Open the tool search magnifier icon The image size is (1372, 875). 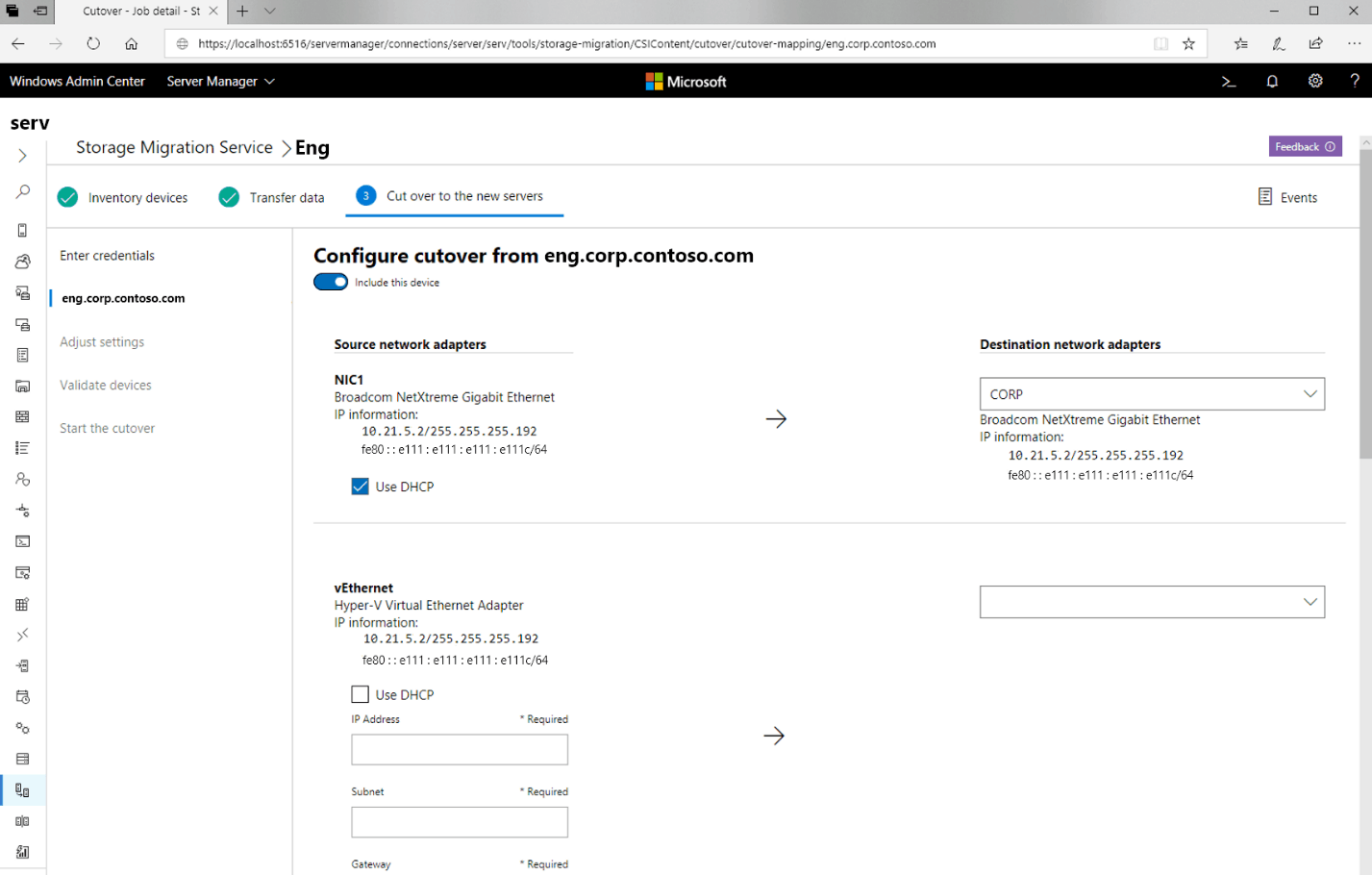click(x=22, y=192)
